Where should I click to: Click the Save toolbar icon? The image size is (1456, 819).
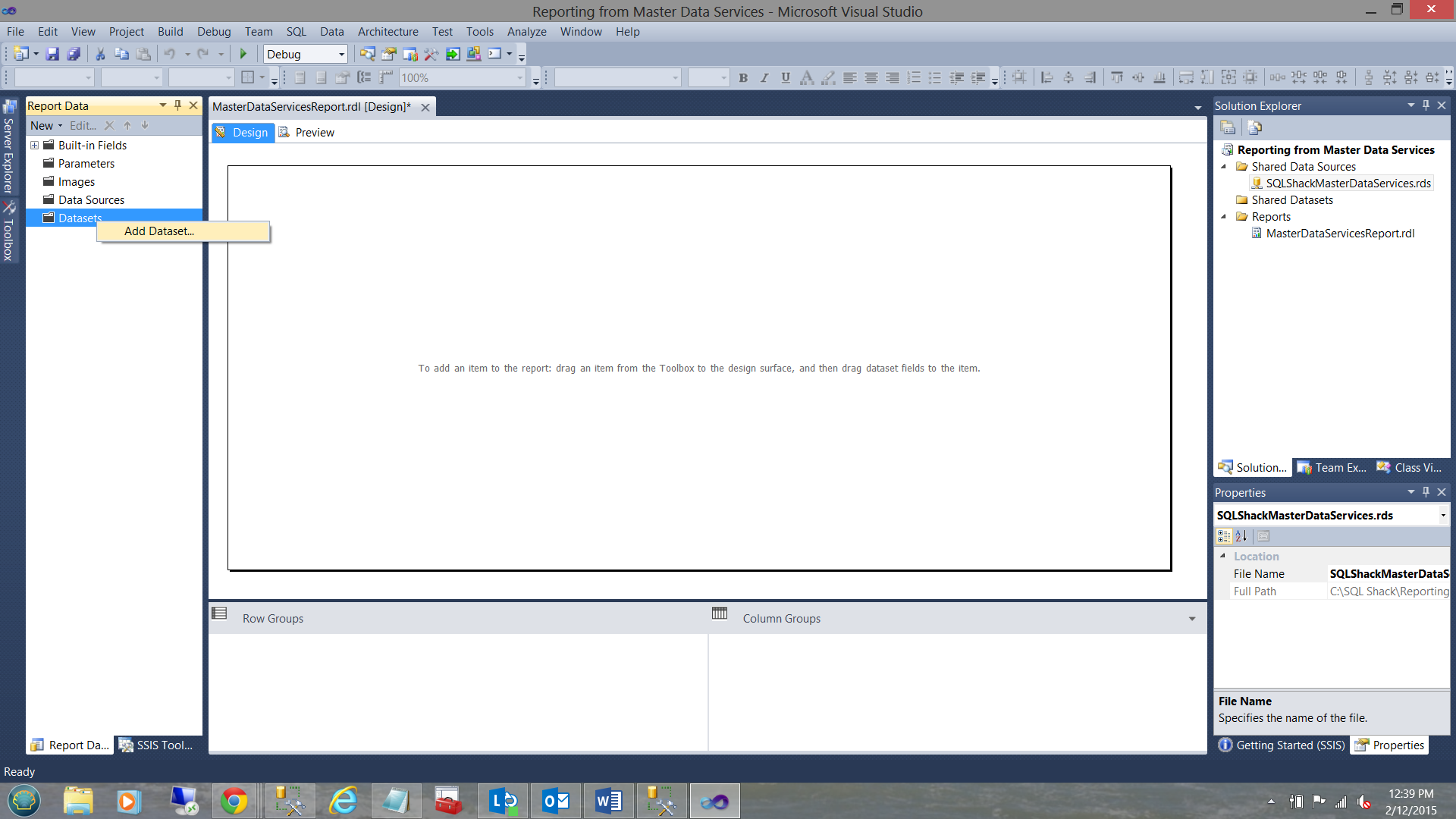(x=52, y=54)
